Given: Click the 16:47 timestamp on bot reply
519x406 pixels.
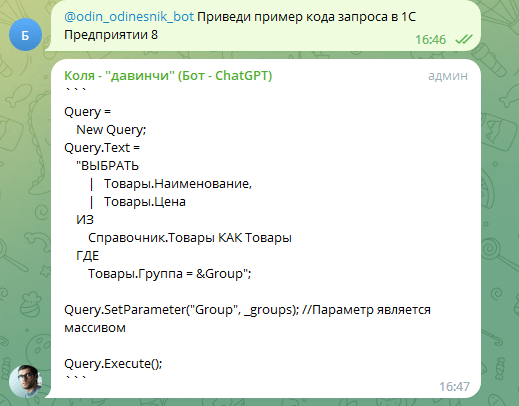Looking at the screenshot, I should click(454, 387).
